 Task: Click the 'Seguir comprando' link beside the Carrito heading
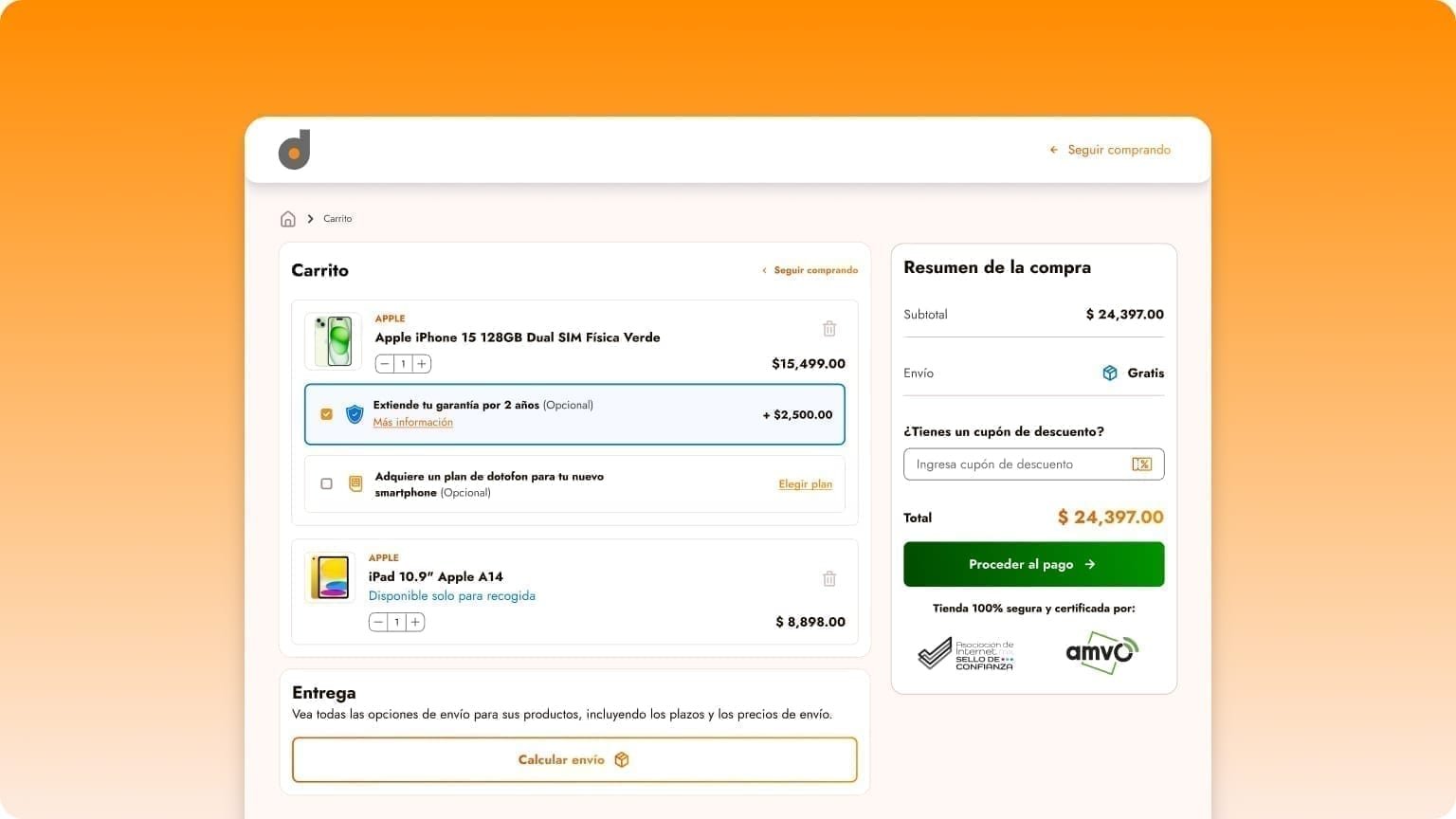pos(810,270)
